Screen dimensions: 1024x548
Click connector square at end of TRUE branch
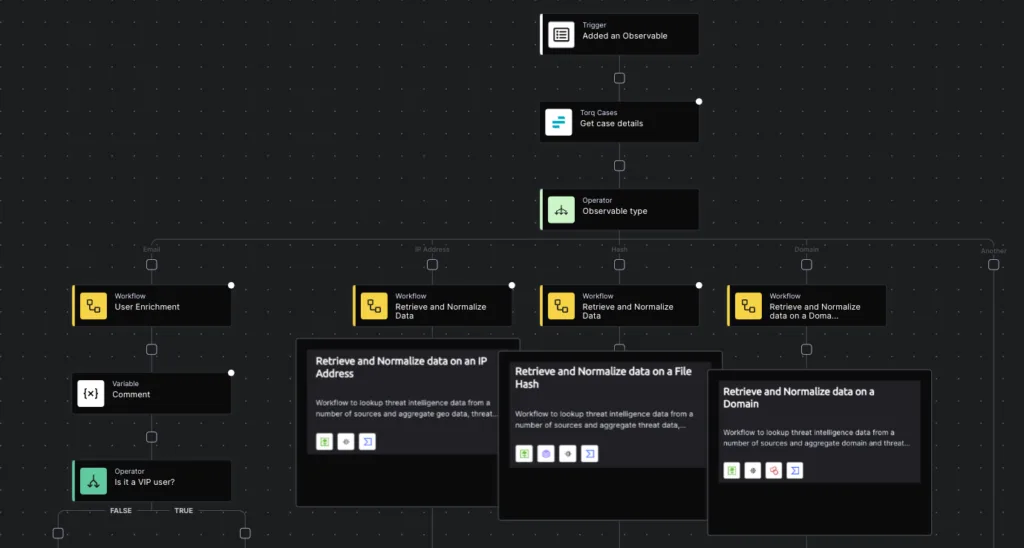245,534
